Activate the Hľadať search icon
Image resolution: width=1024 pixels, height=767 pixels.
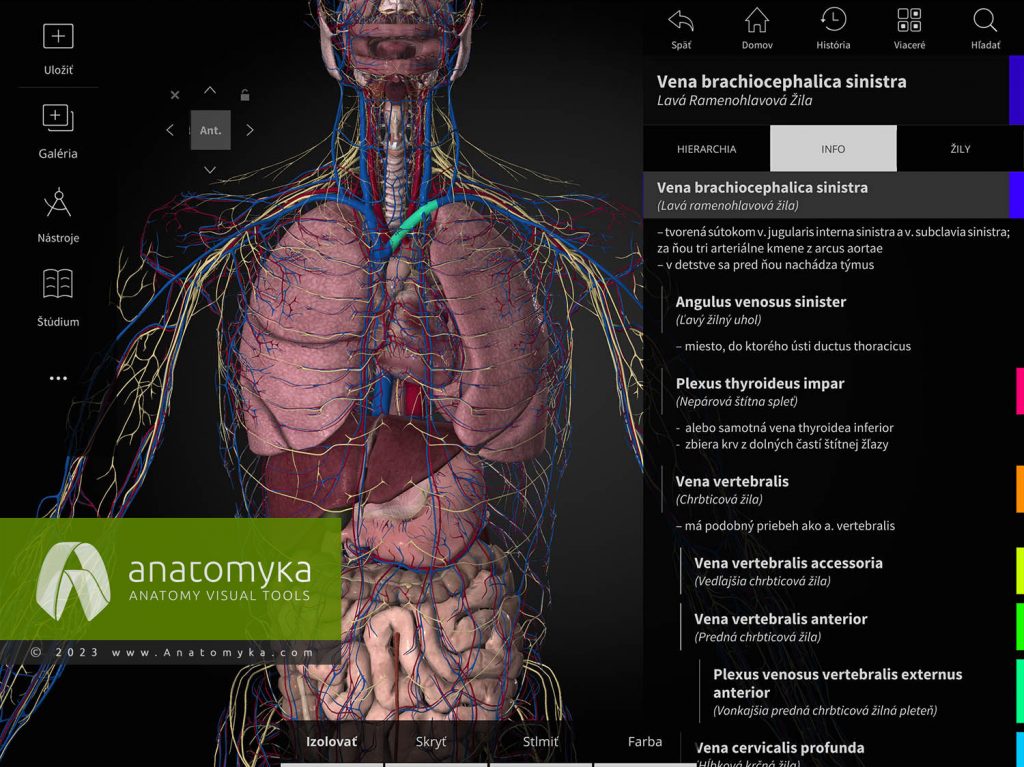[x=983, y=22]
